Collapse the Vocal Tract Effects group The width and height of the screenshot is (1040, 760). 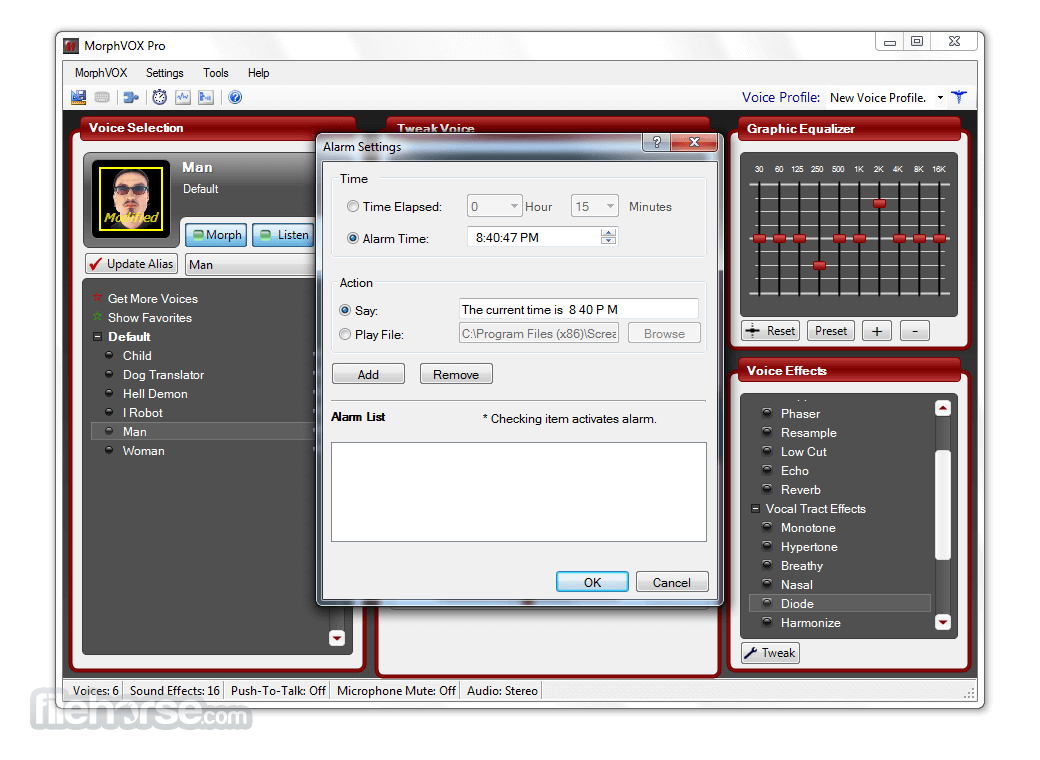point(755,509)
